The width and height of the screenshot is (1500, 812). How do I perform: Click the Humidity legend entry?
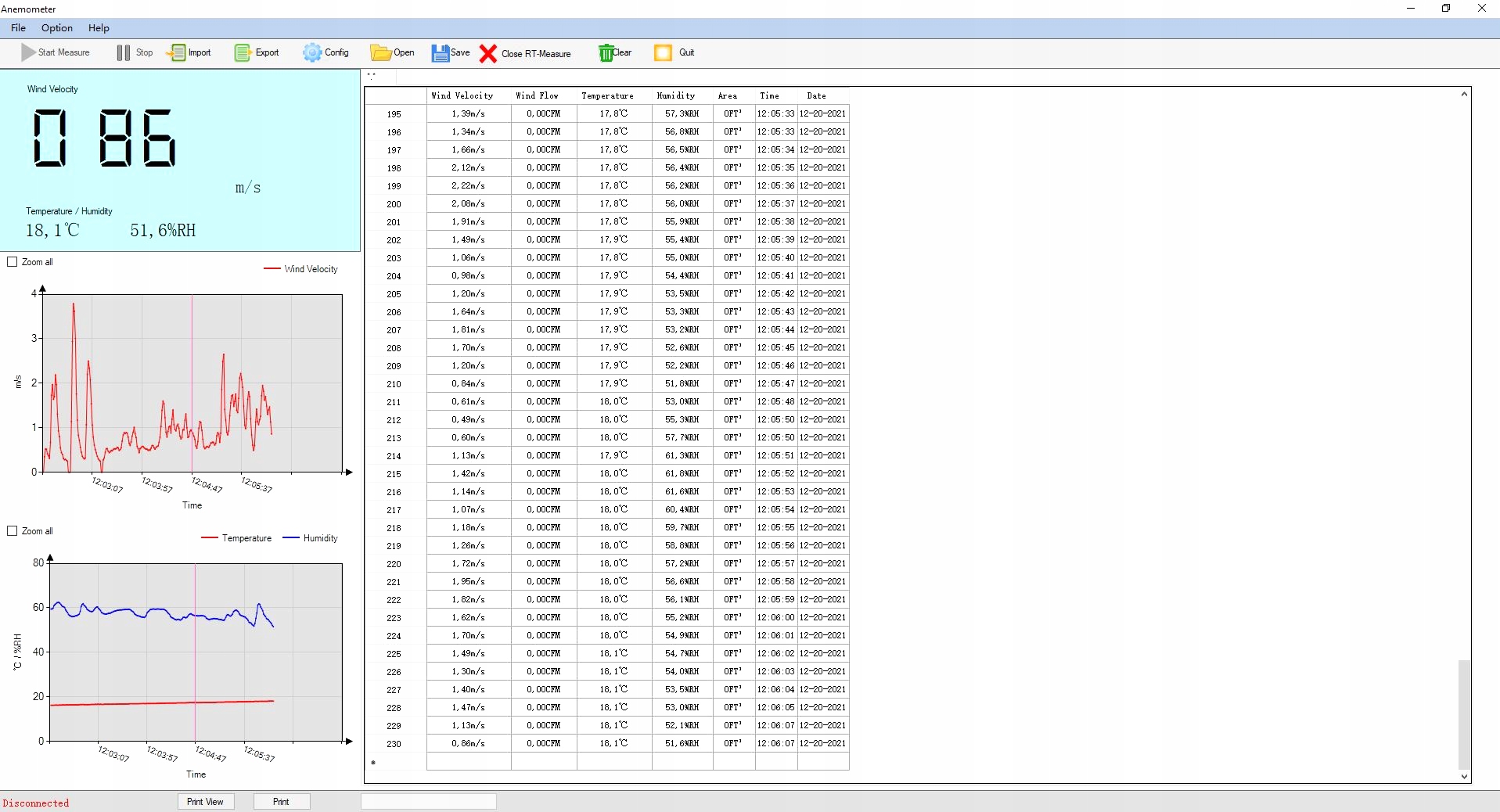(311, 538)
